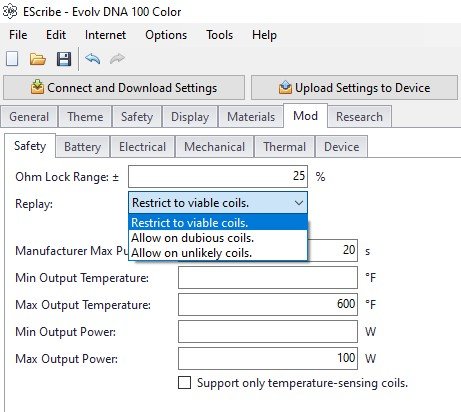Click the greyed redo arrow icon

[x=117, y=59]
